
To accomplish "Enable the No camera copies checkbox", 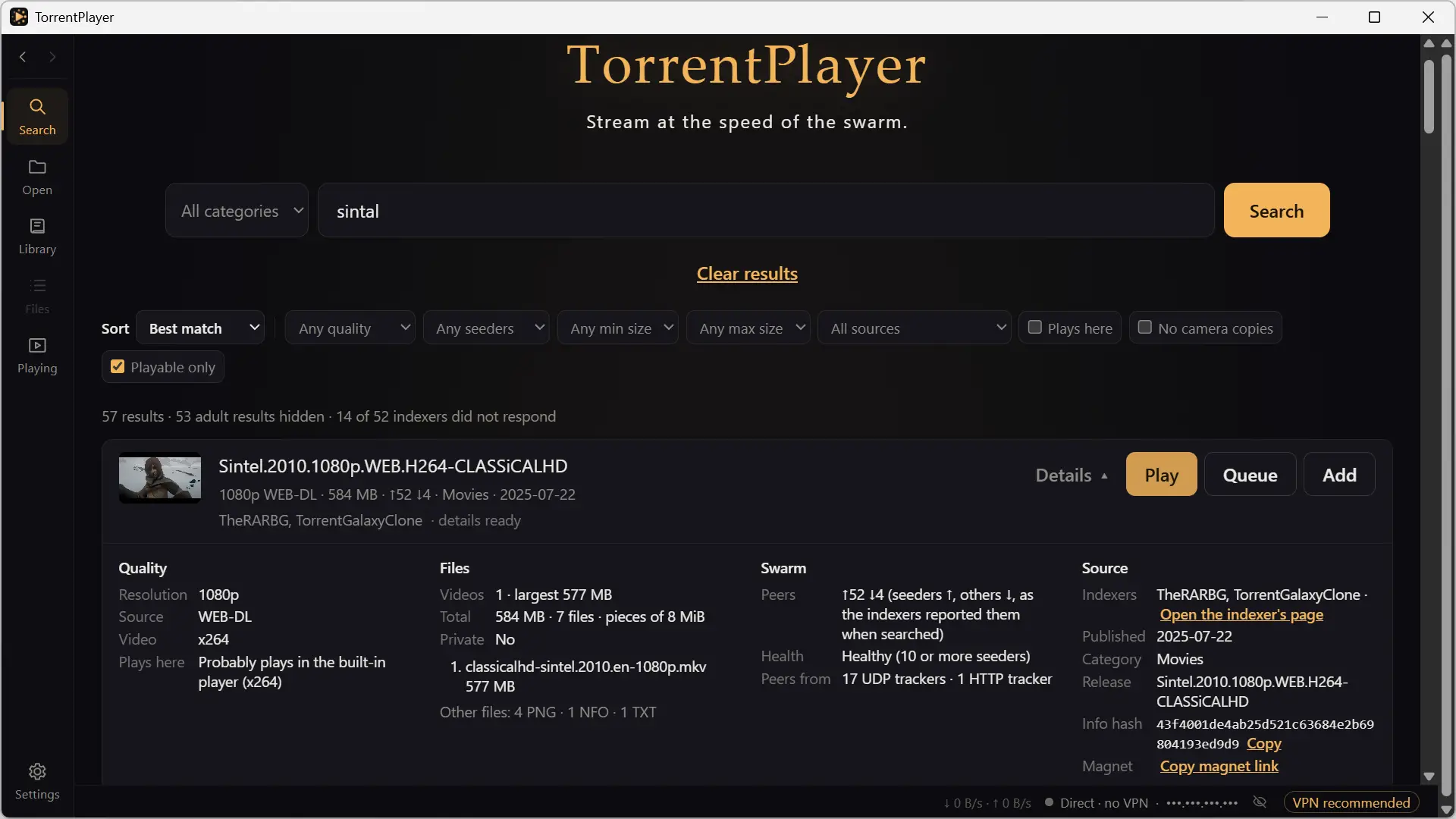I will pyautogui.click(x=1145, y=327).
